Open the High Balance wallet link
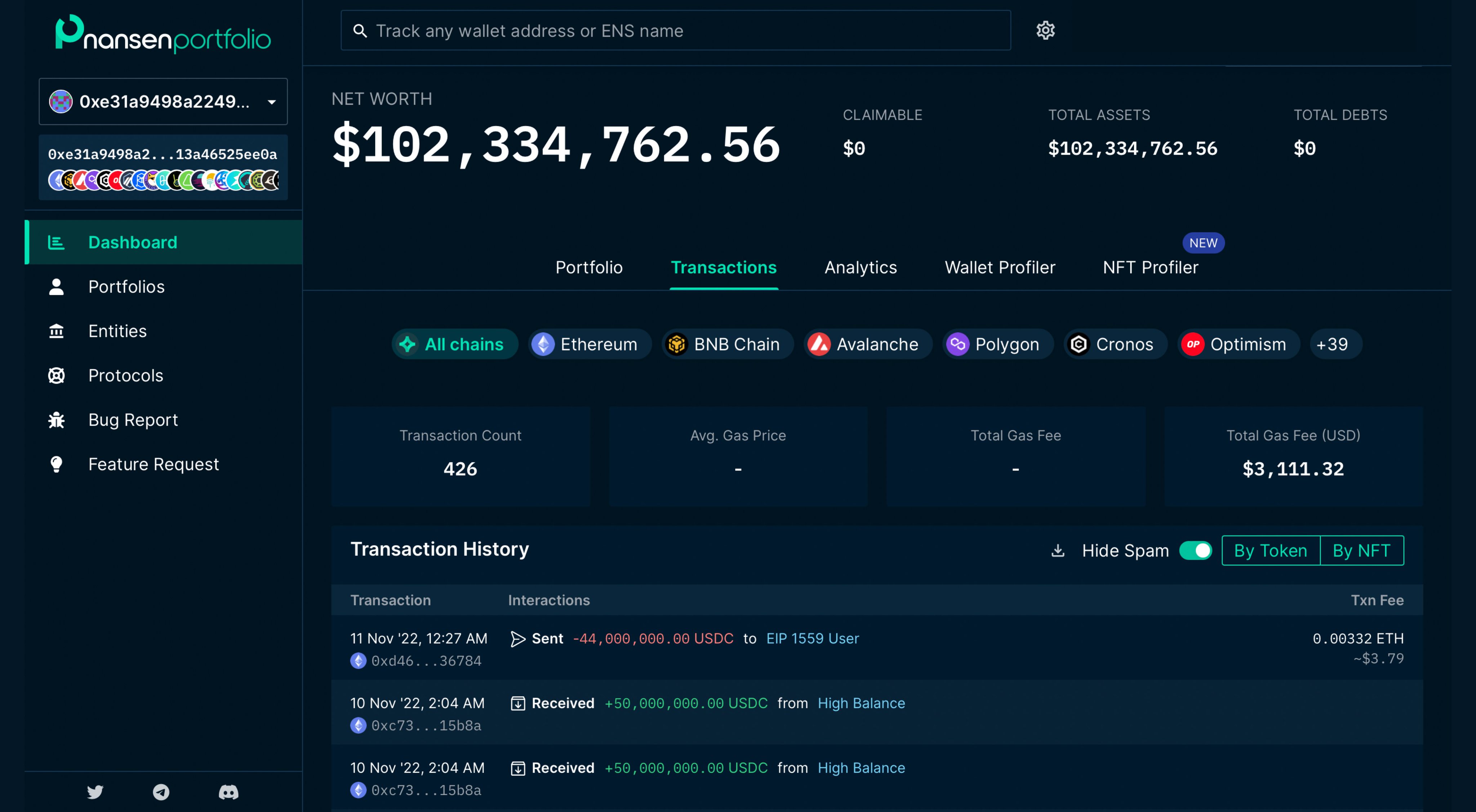 pyautogui.click(x=861, y=703)
